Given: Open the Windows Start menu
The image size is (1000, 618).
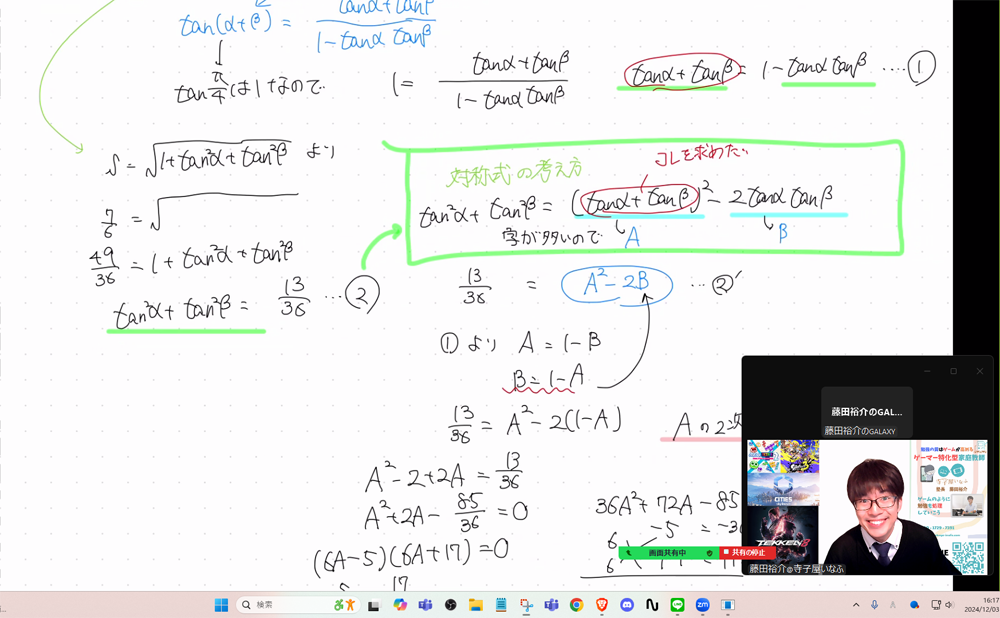Looking at the screenshot, I should tap(221, 605).
